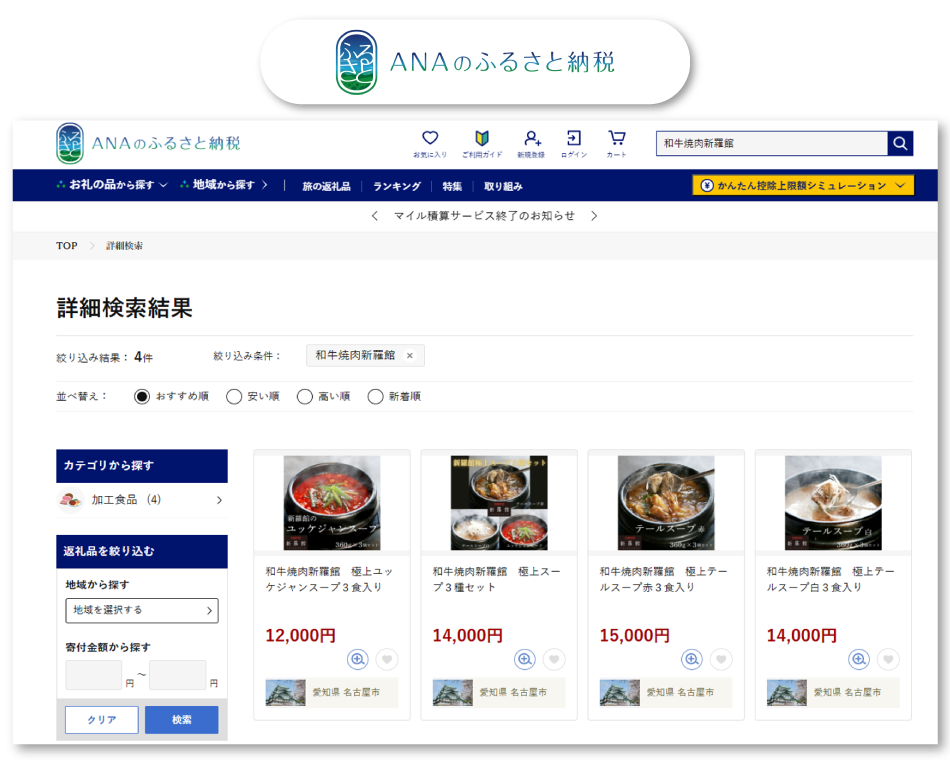Click the 15,000円 price text
This screenshot has height=760, width=950.
(635, 635)
